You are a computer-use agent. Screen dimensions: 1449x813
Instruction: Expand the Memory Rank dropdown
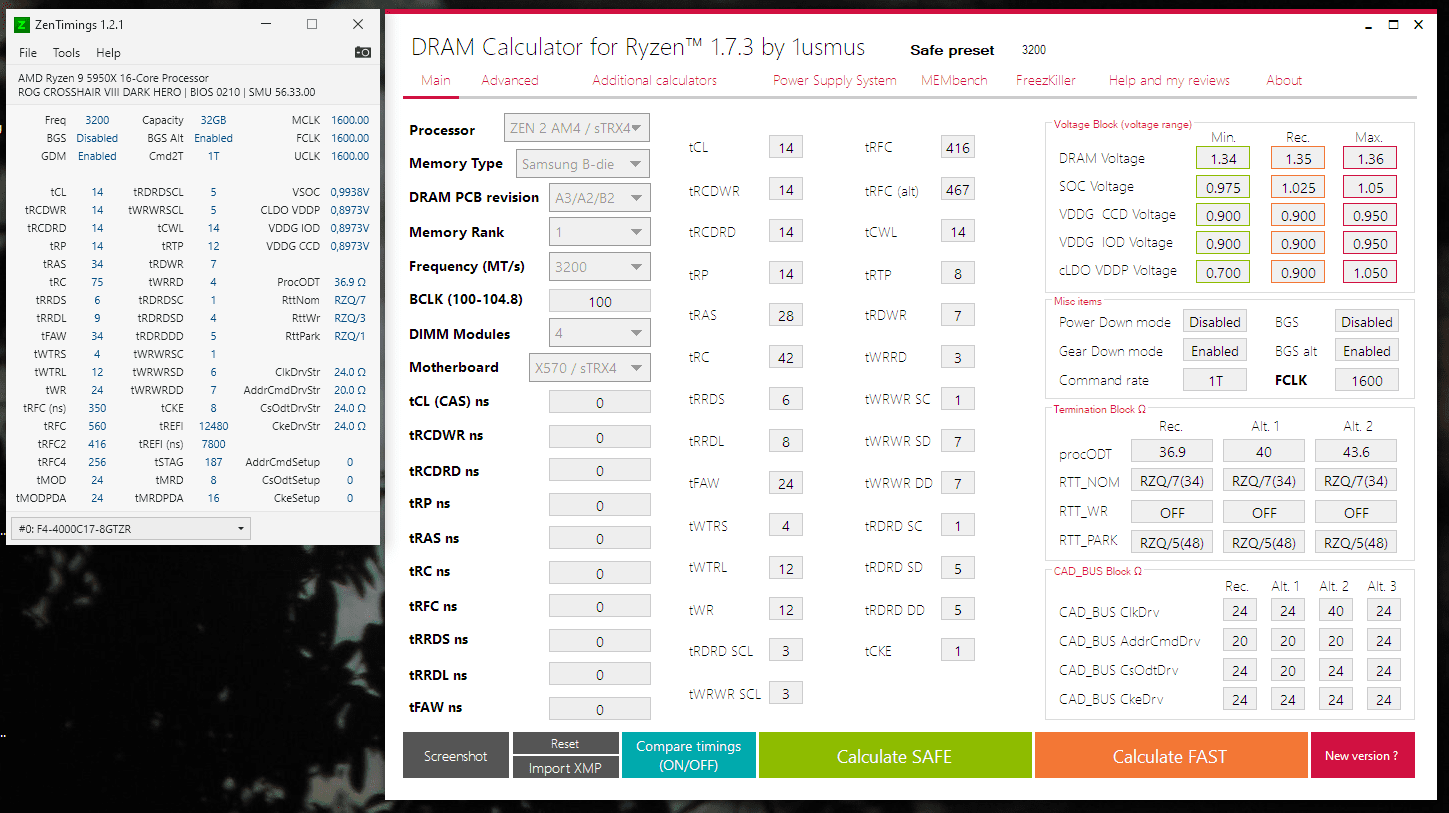click(600, 232)
